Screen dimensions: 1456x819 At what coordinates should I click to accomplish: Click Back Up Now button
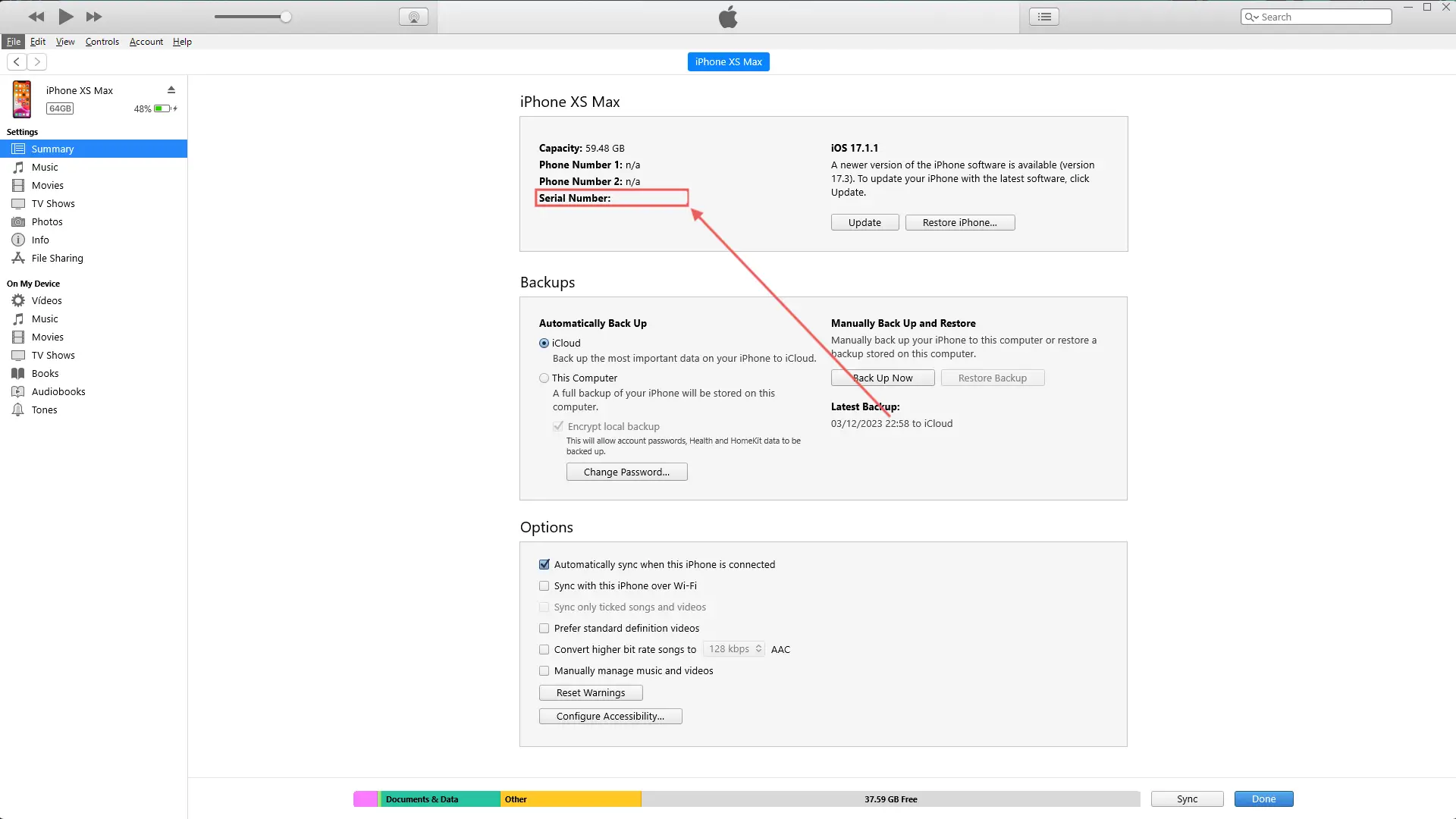pyautogui.click(x=883, y=378)
